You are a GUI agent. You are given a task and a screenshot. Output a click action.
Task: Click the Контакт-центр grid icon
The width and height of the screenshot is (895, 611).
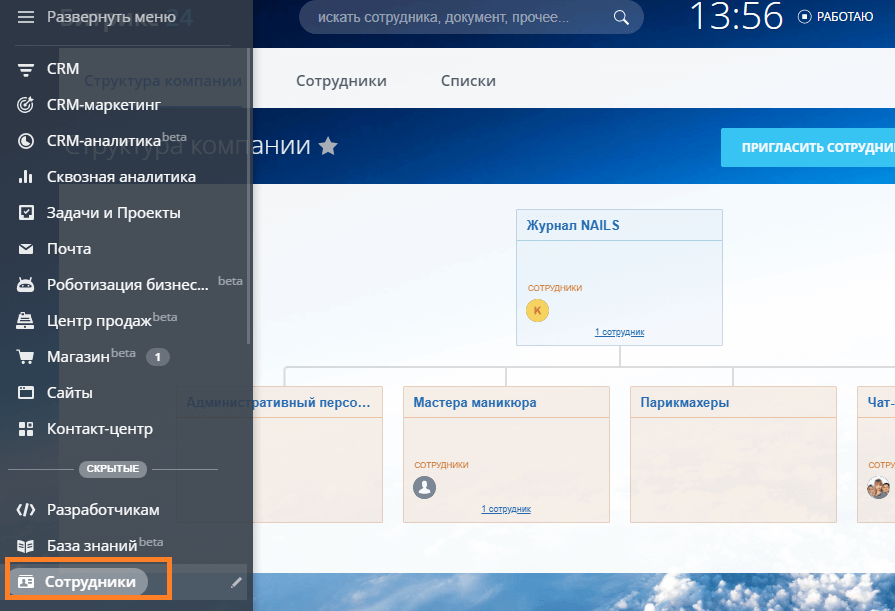[26, 429]
